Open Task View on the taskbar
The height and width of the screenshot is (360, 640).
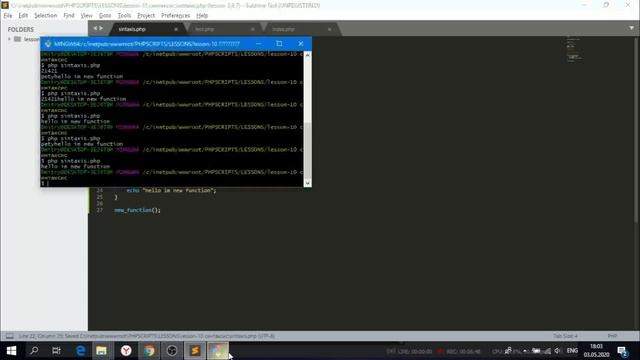(56, 351)
